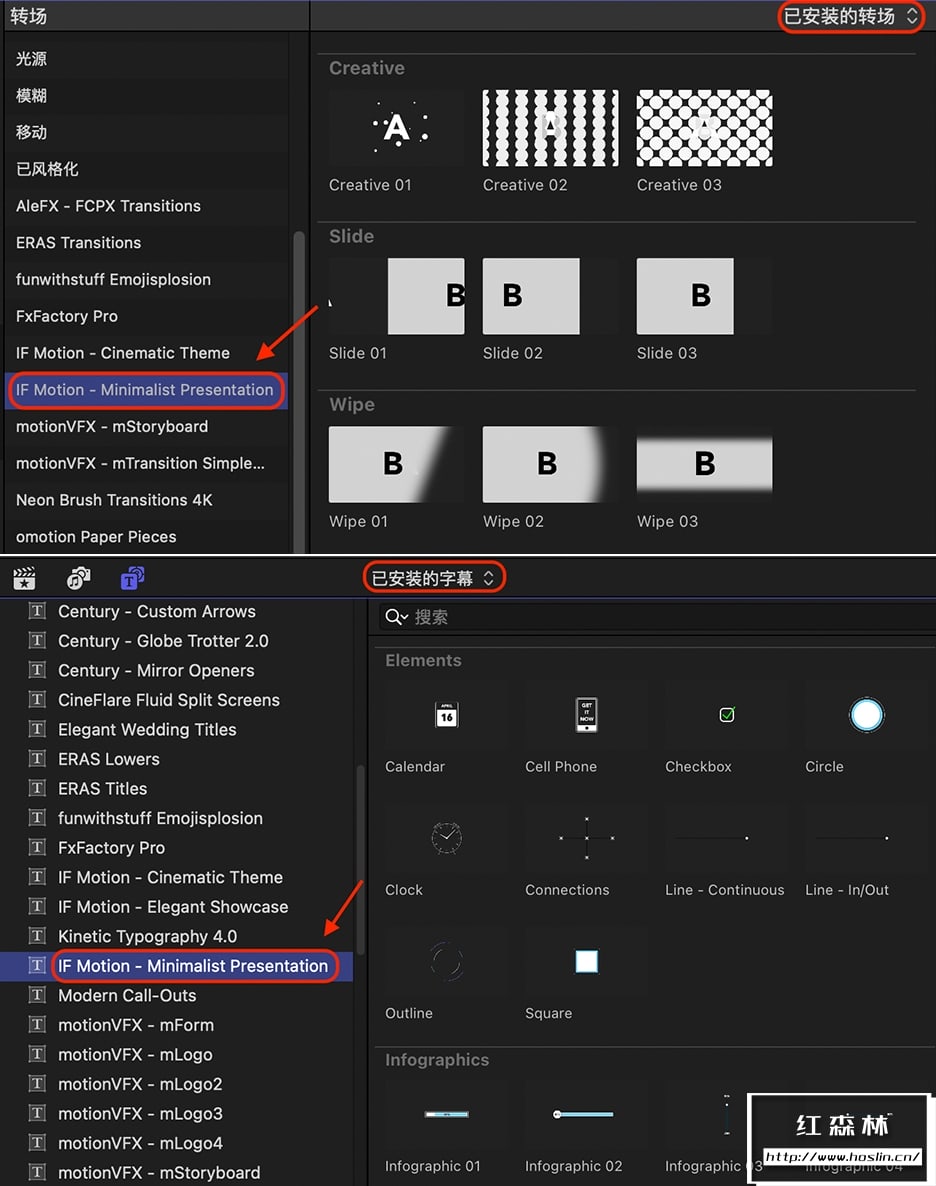This screenshot has width=936, height=1186.
Task: Choose AleFX - FCPX Transitions category
Action: click(x=147, y=206)
